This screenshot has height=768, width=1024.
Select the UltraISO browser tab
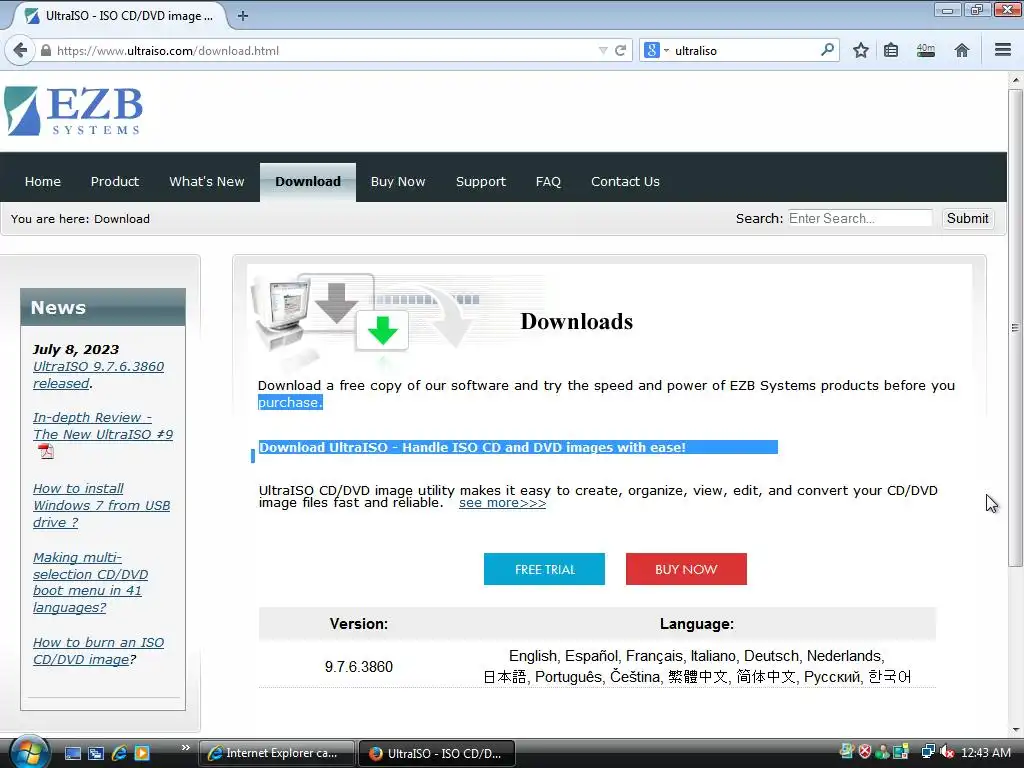point(120,16)
